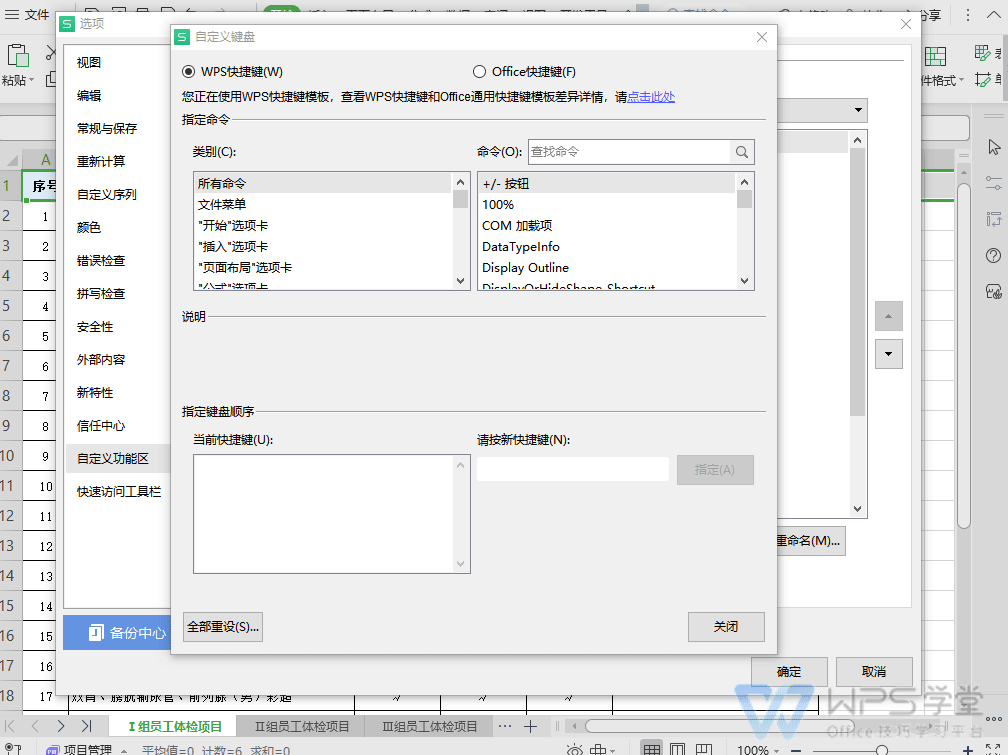Screen dimensions: 1008x755
Task: Select 所有命令 in the category list
Action: 323,183
